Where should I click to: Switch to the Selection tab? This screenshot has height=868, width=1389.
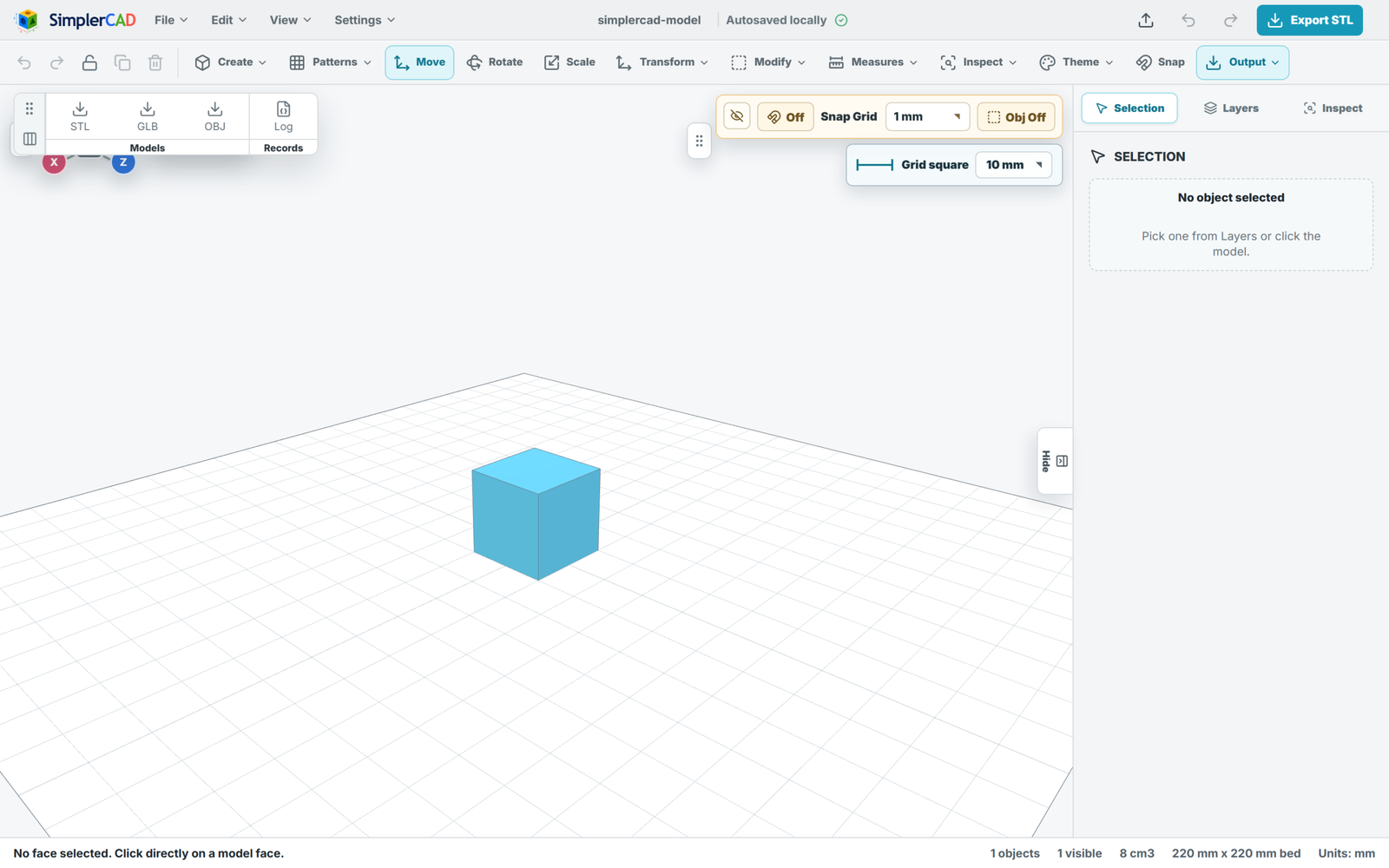[1129, 108]
